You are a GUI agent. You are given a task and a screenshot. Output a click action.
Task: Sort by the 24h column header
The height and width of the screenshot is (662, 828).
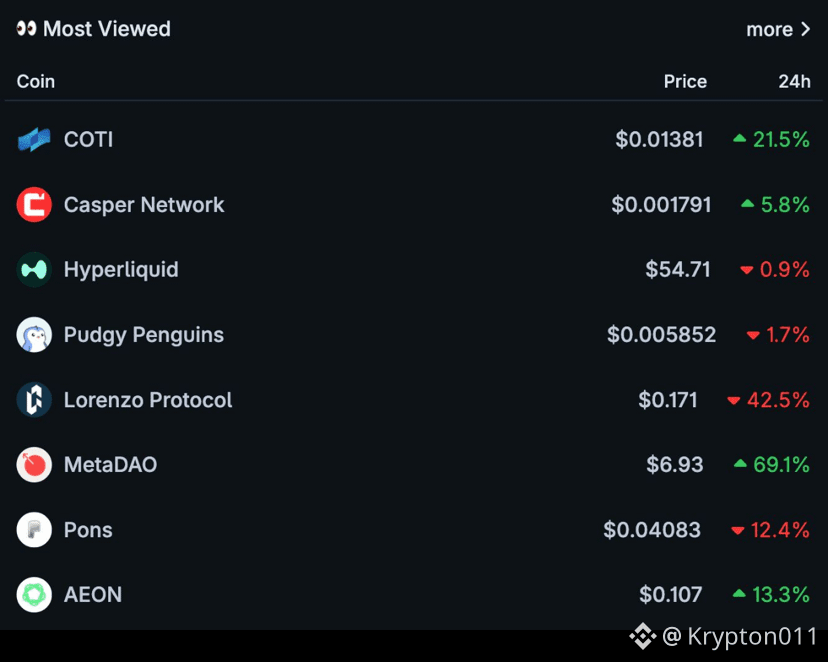(x=794, y=81)
